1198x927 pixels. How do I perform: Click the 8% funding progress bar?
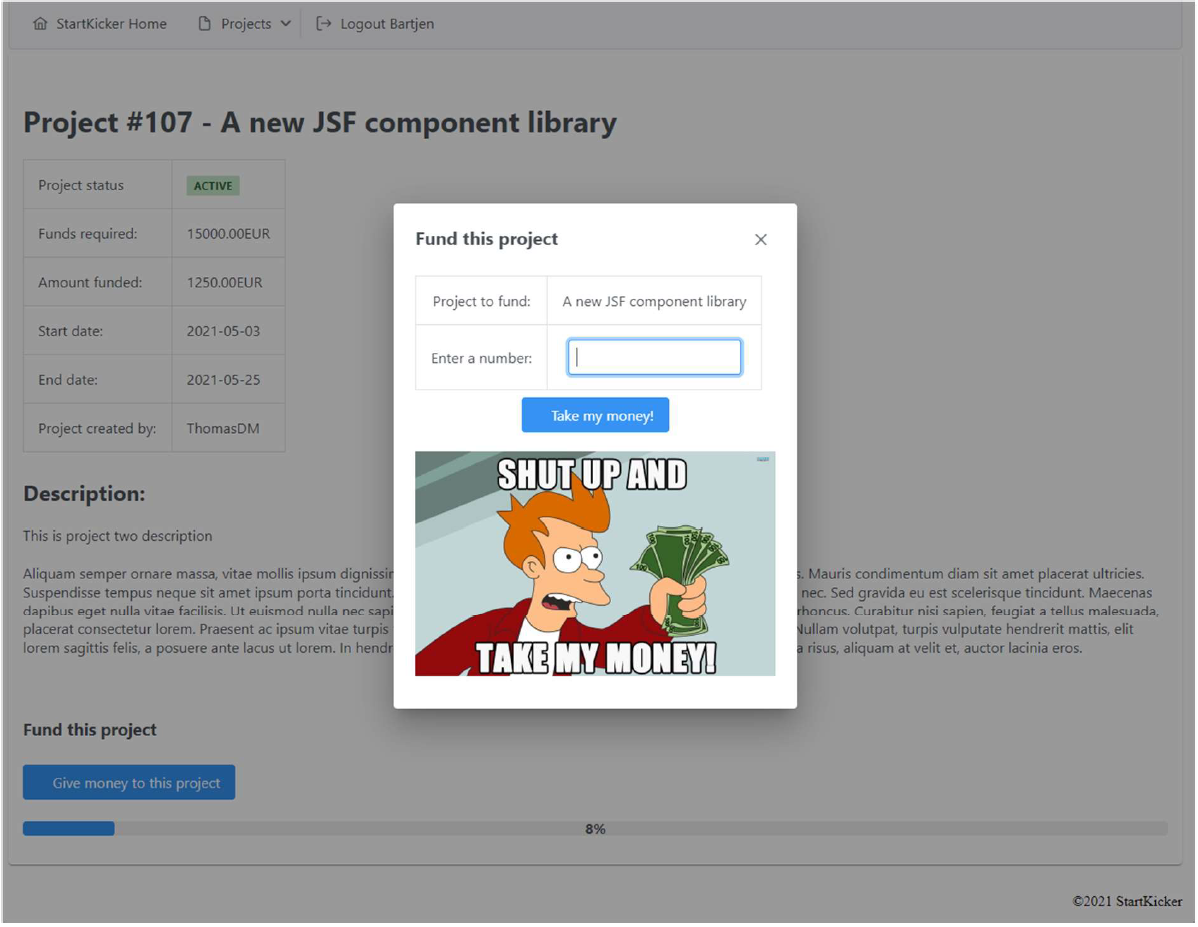tap(595, 829)
